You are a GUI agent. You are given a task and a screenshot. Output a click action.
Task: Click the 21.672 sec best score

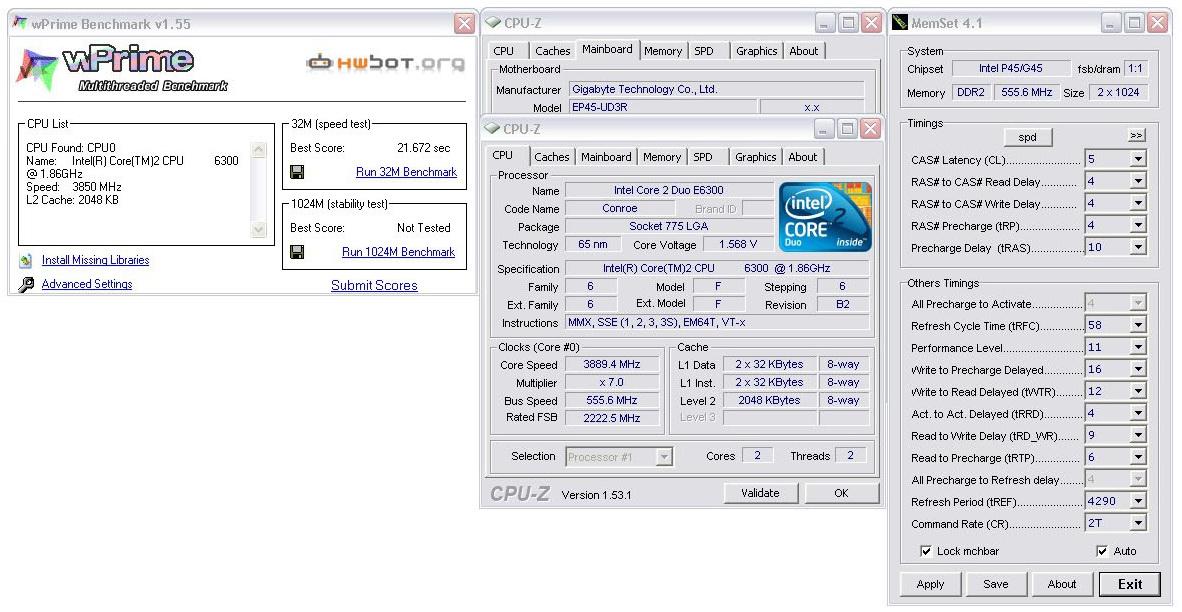(424, 148)
